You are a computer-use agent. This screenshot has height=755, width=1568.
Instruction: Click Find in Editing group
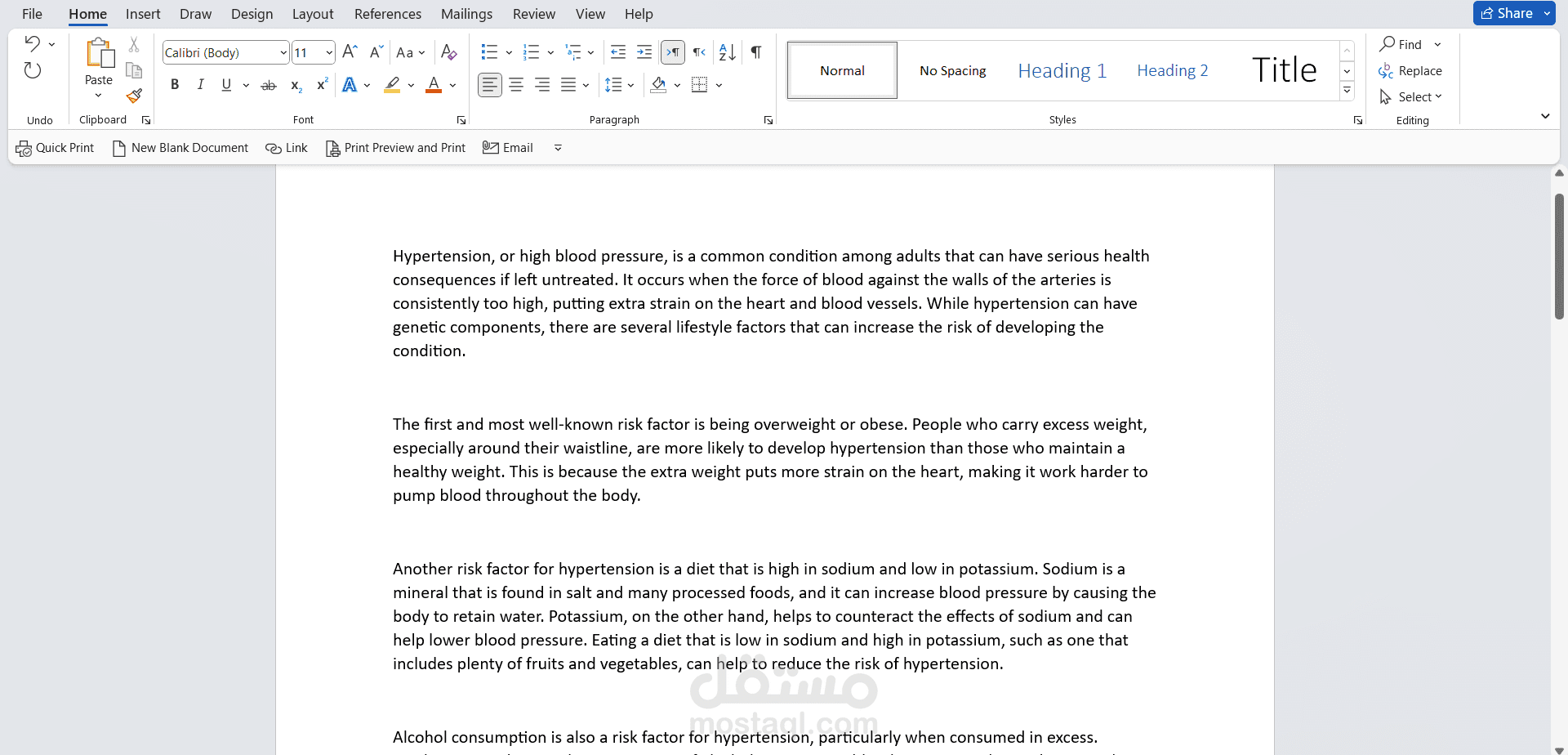(1401, 44)
